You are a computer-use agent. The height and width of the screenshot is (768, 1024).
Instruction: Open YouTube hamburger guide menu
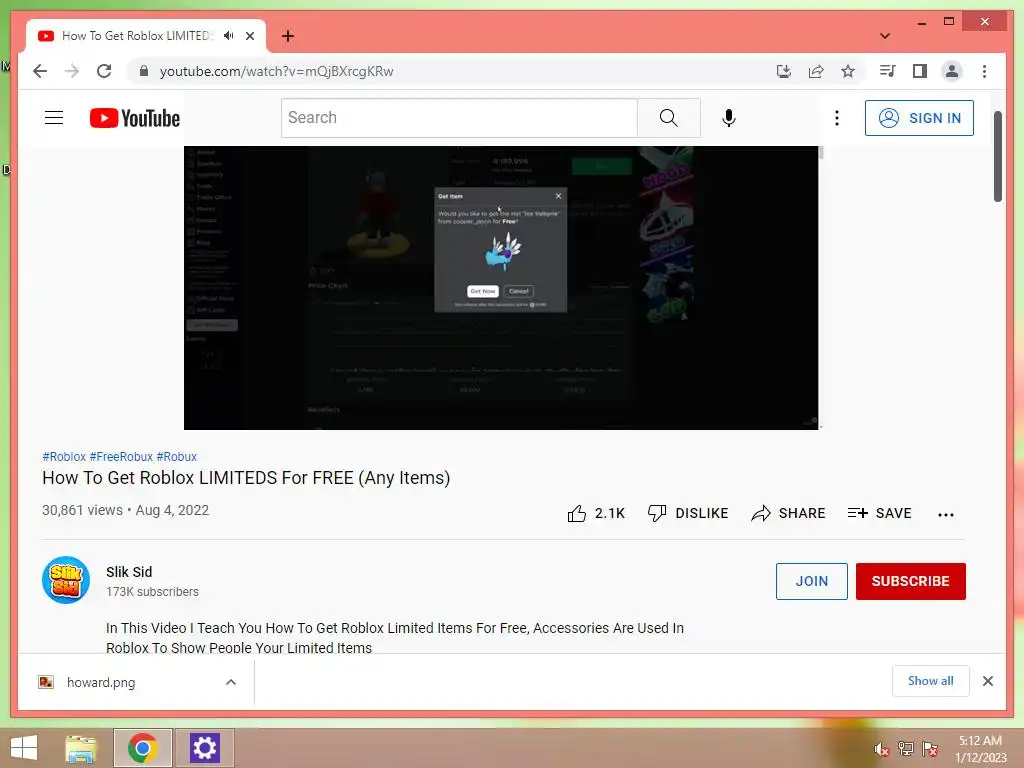(x=54, y=118)
